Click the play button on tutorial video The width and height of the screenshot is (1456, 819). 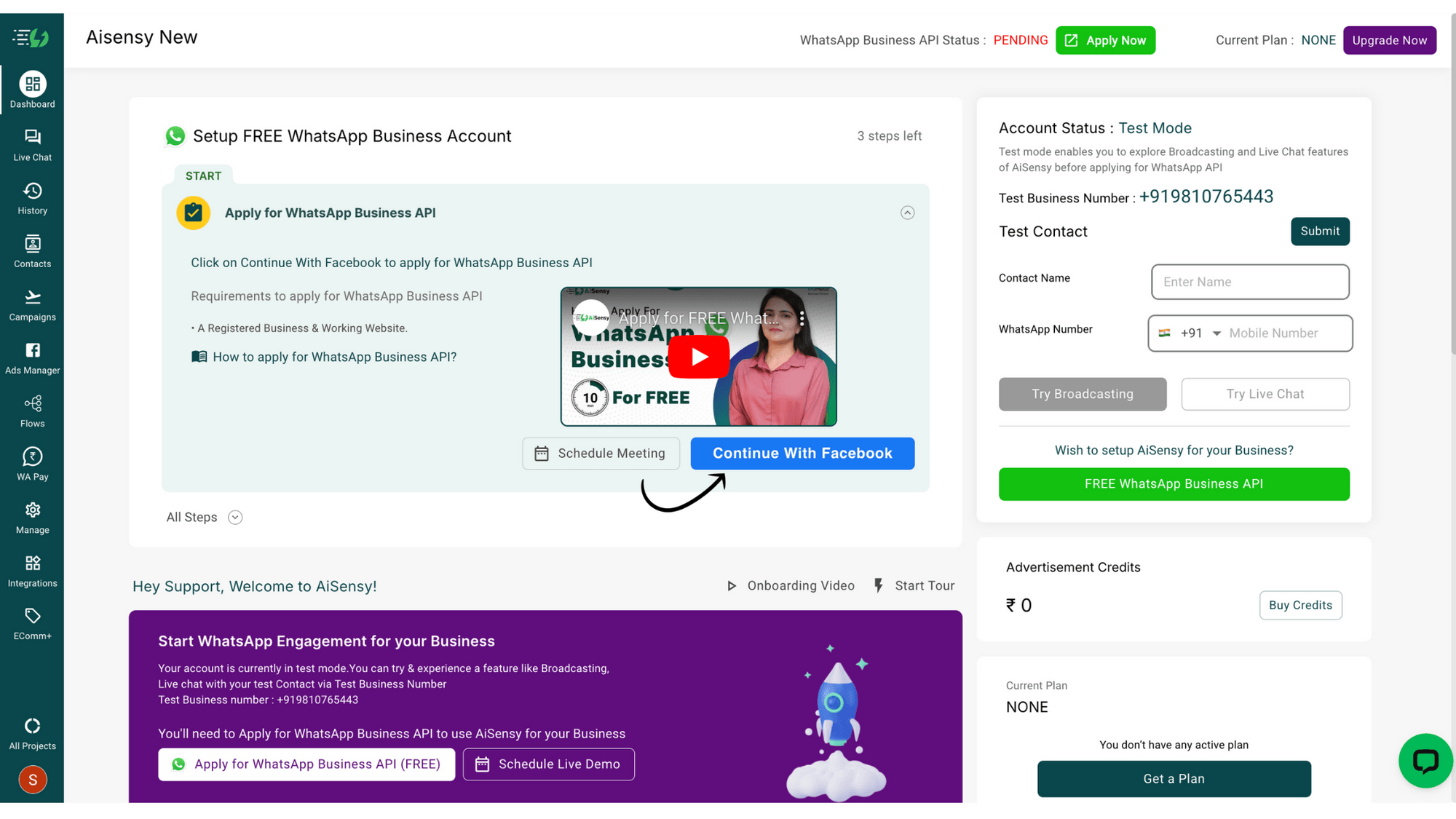[699, 356]
